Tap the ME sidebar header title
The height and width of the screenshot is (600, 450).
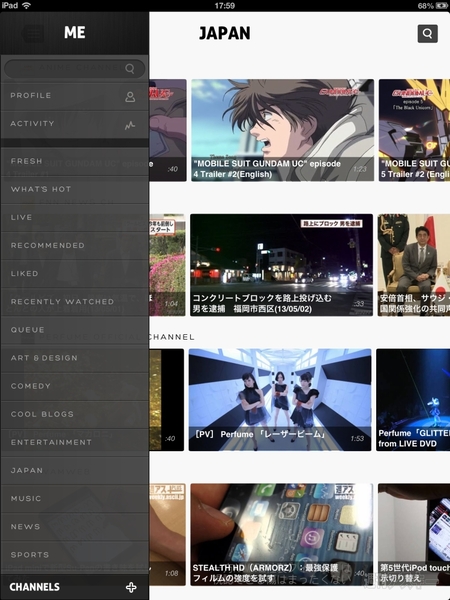point(75,33)
